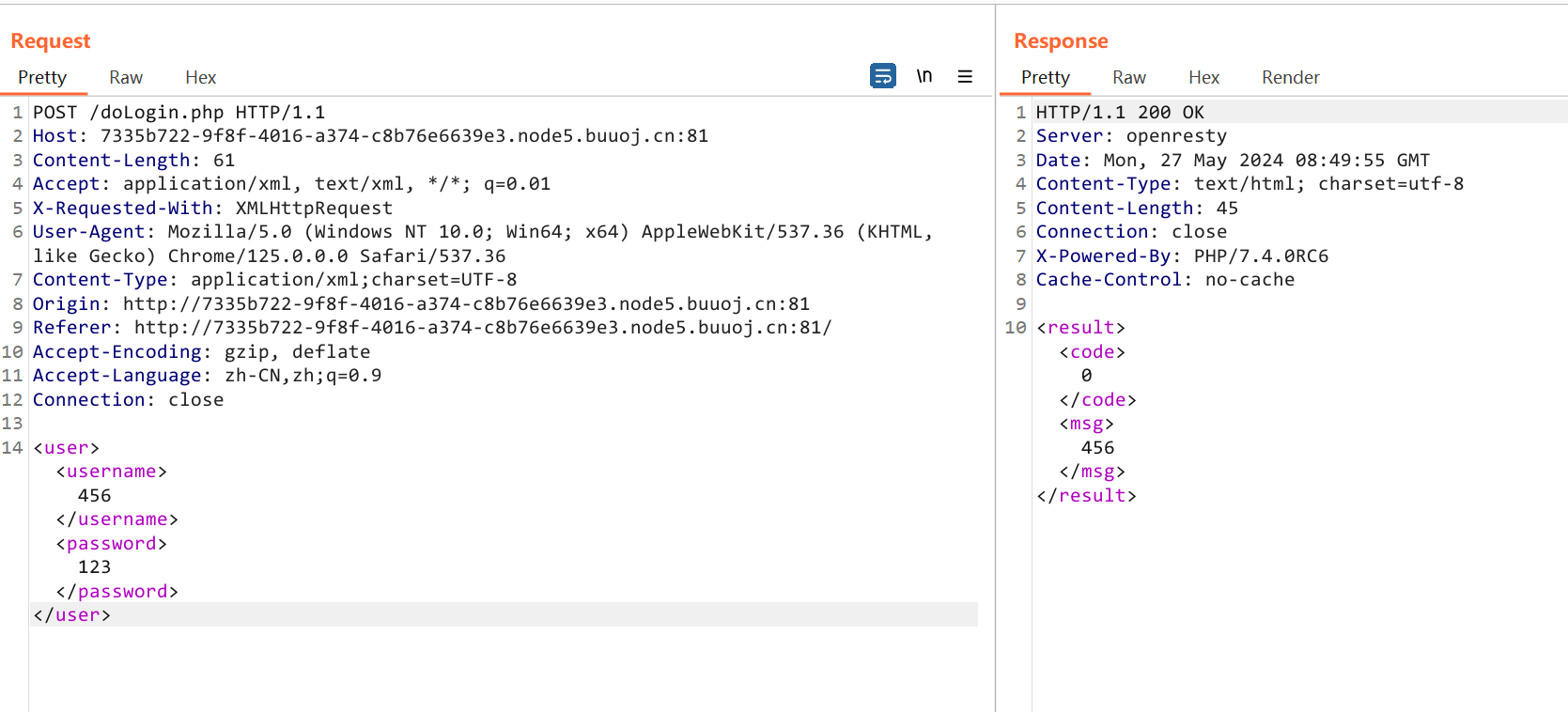Switch to Hex tab in Response panel
Image resolution: width=1568 pixels, height=712 pixels.
(x=1203, y=77)
